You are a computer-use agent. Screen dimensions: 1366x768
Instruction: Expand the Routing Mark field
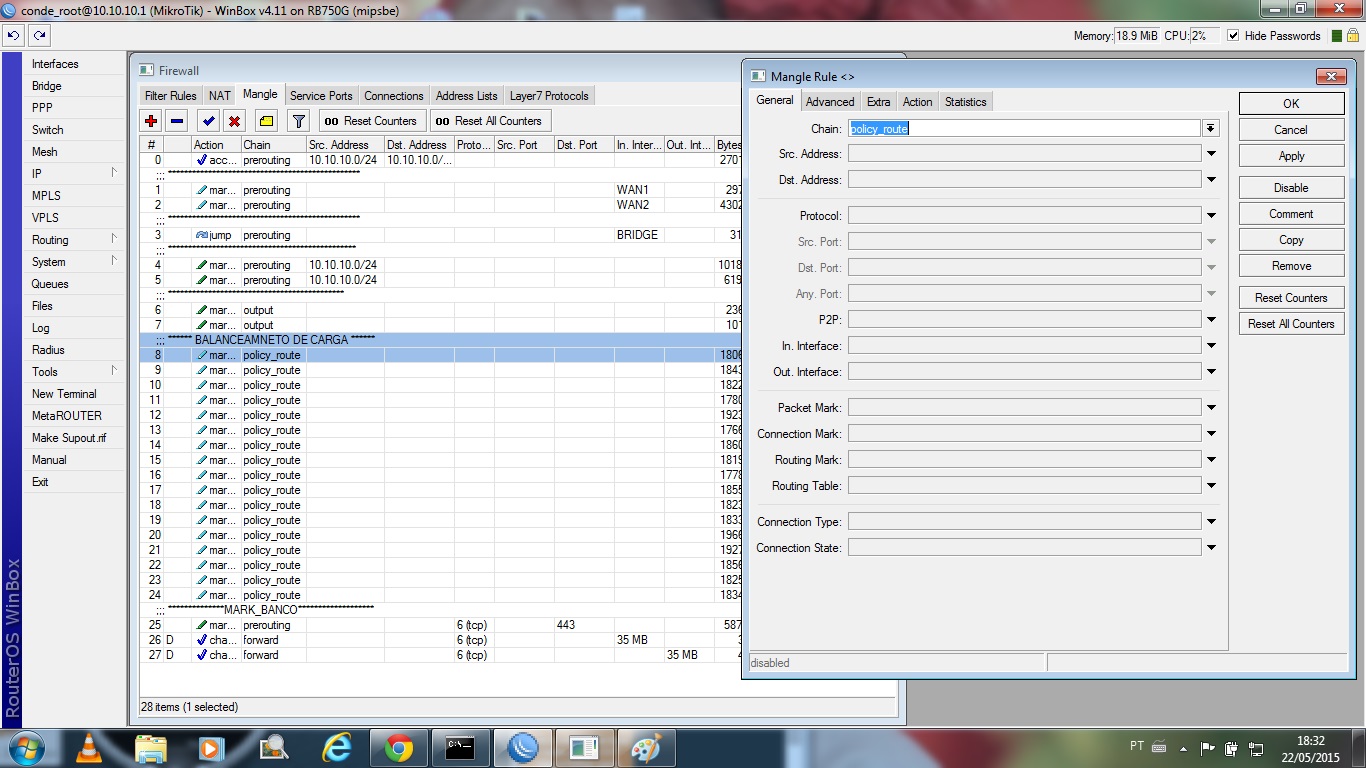click(x=1211, y=460)
